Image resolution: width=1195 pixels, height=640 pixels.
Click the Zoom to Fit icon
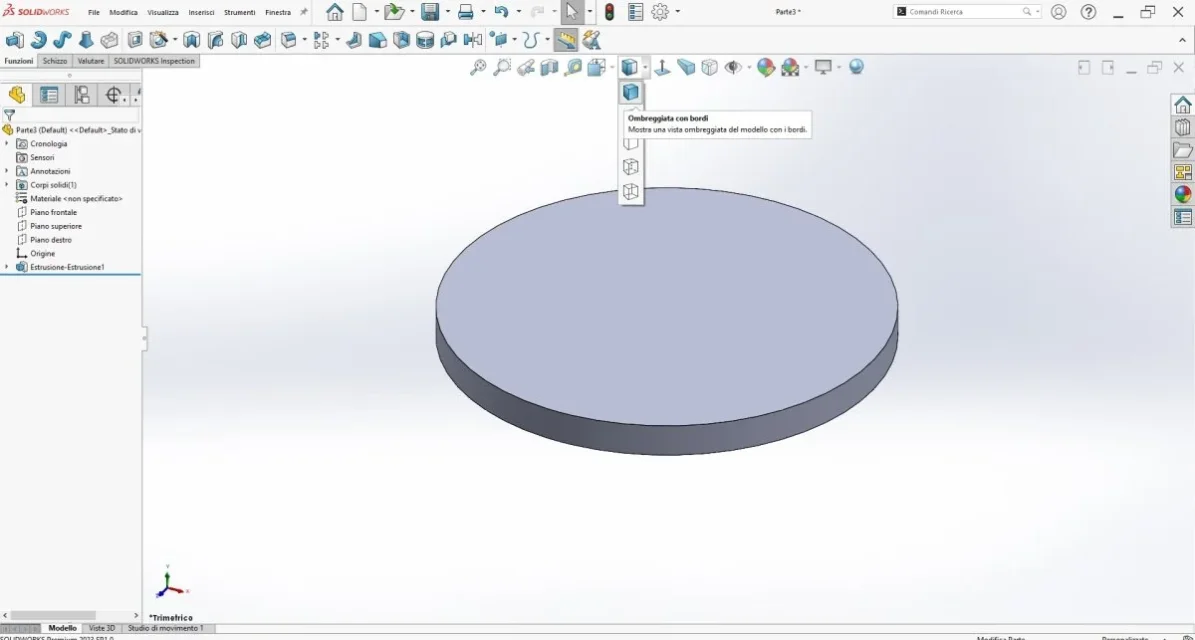pos(478,67)
